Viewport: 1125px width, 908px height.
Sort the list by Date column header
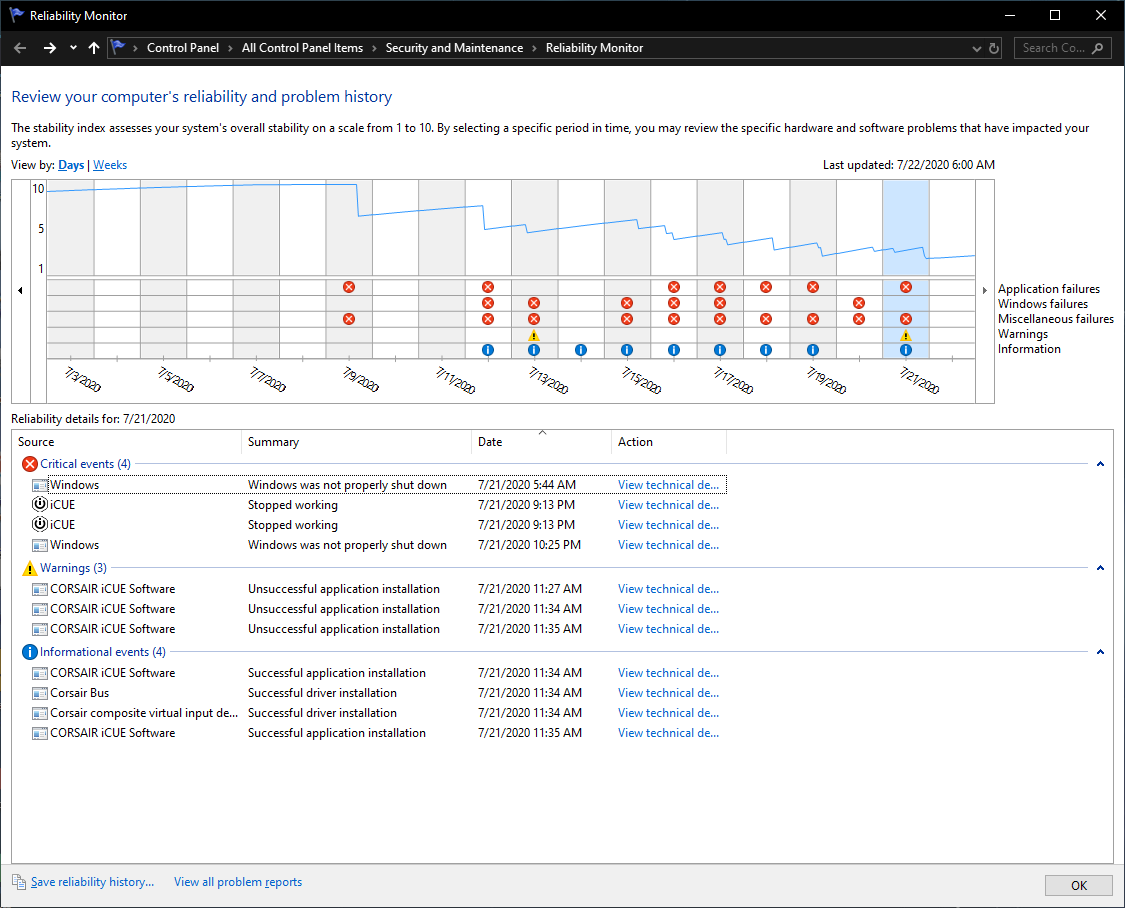[541, 442]
